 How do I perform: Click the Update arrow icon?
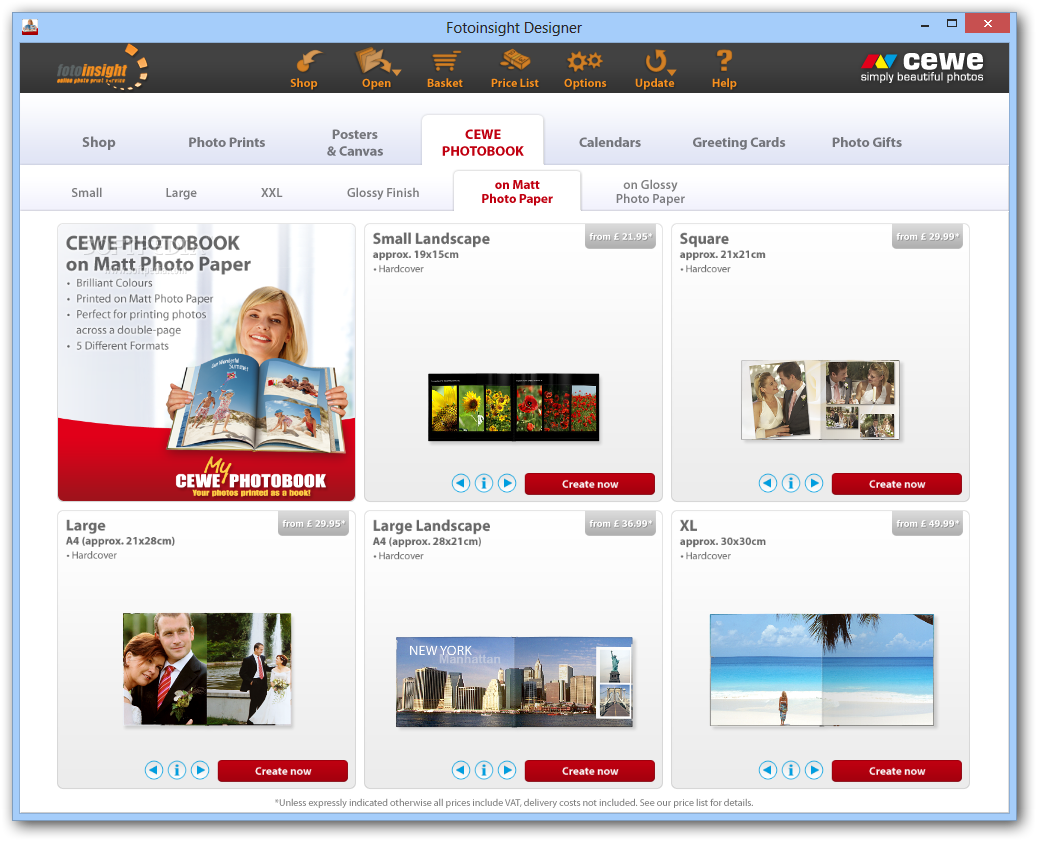coord(655,69)
